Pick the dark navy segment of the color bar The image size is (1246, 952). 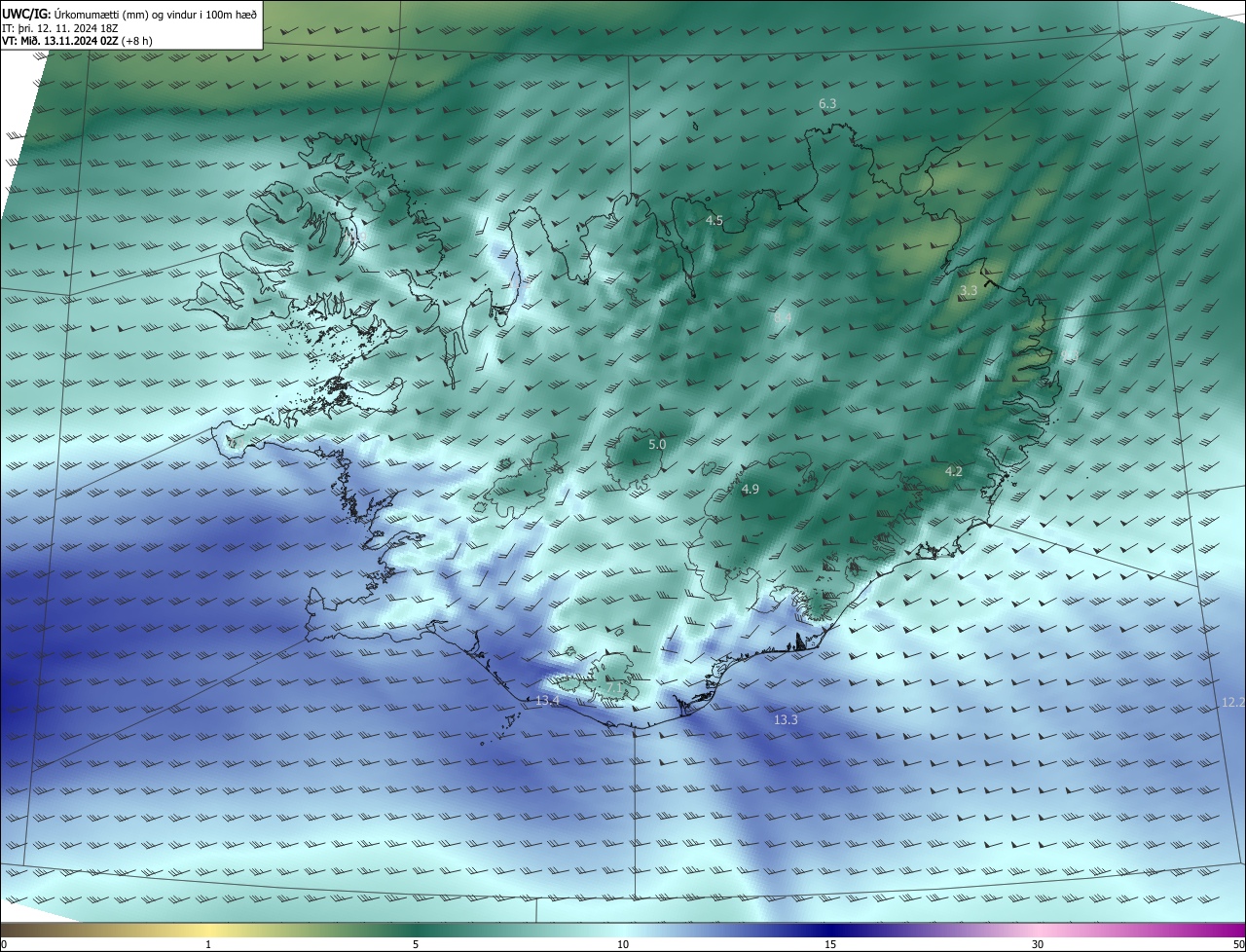click(x=830, y=930)
